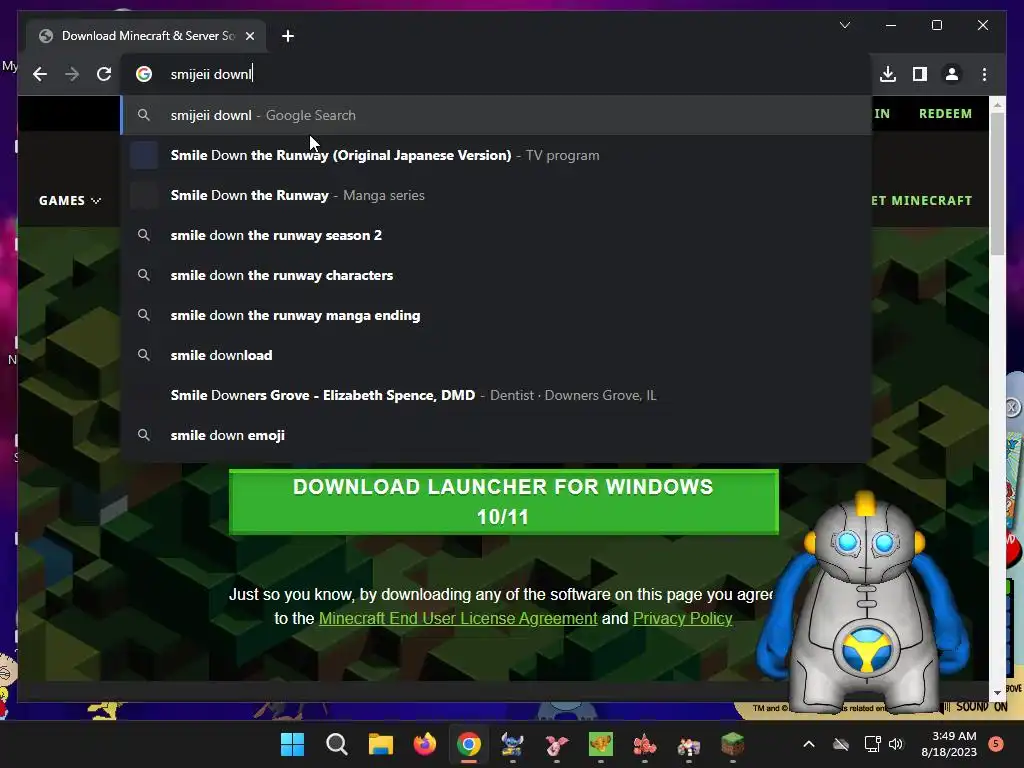Toggle the Chrome side panel icon

920,74
